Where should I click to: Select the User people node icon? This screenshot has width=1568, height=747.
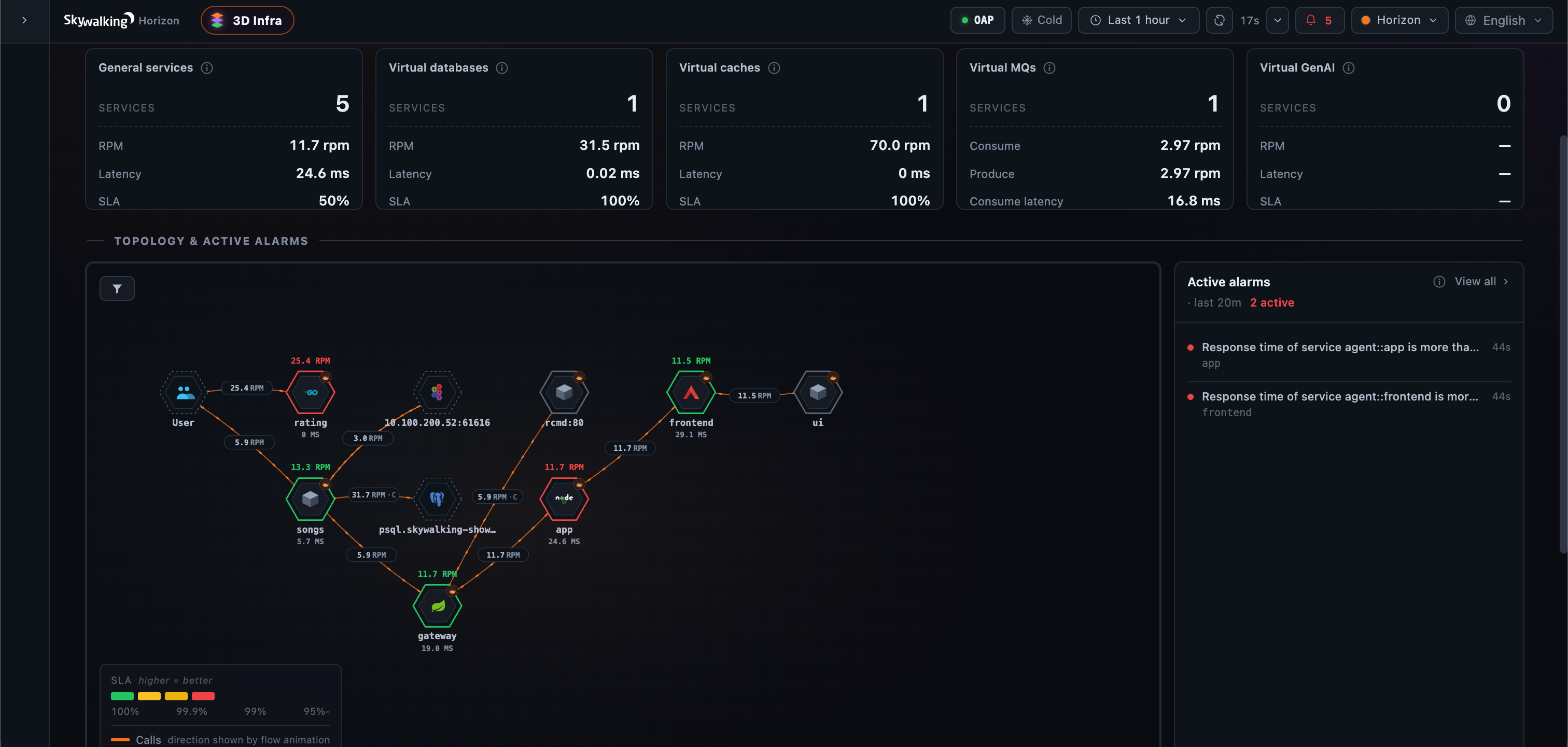(x=183, y=393)
